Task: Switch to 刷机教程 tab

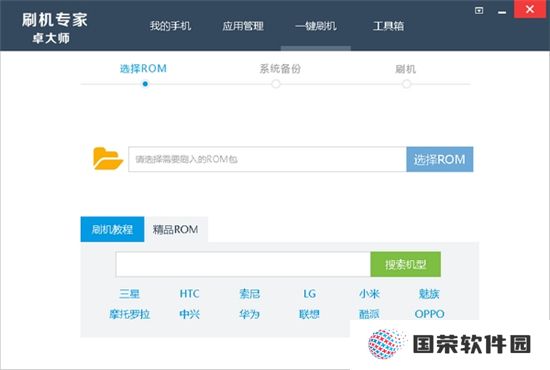Action: click(112, 229)
